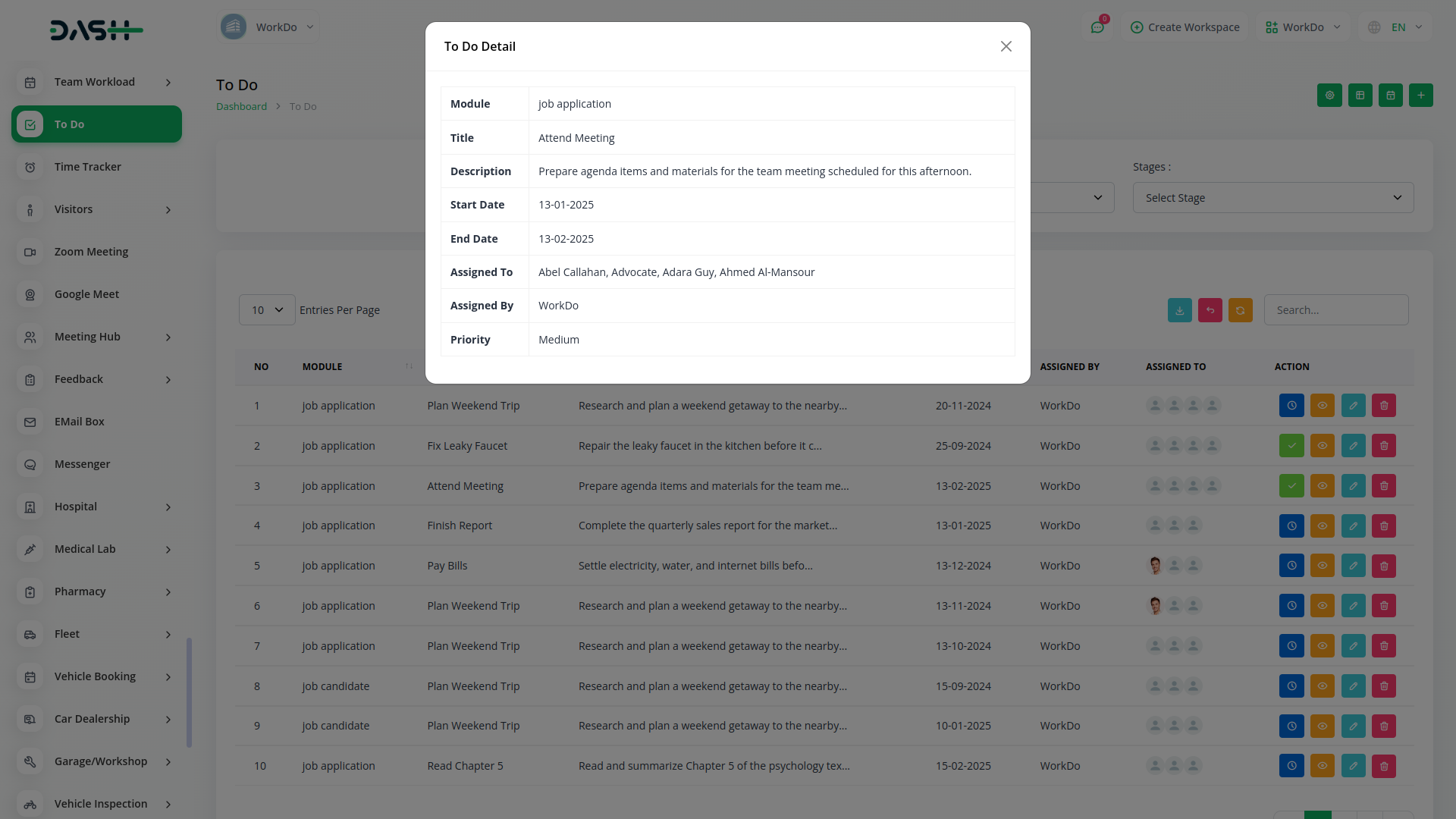Open the entries per page dropdown

[x=267, y=310]
